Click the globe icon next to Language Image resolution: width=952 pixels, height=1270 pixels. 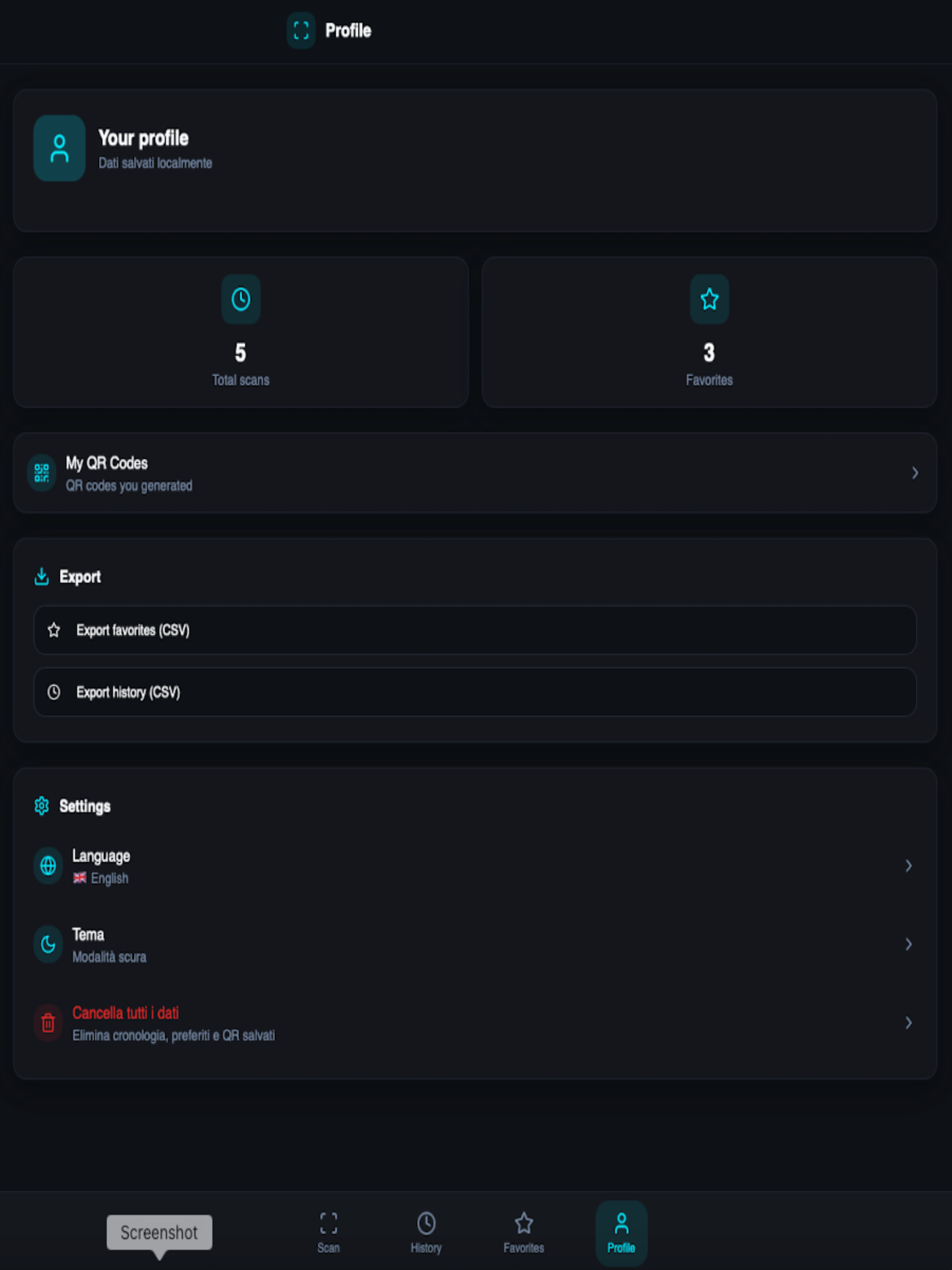click(x=48, y=866)
